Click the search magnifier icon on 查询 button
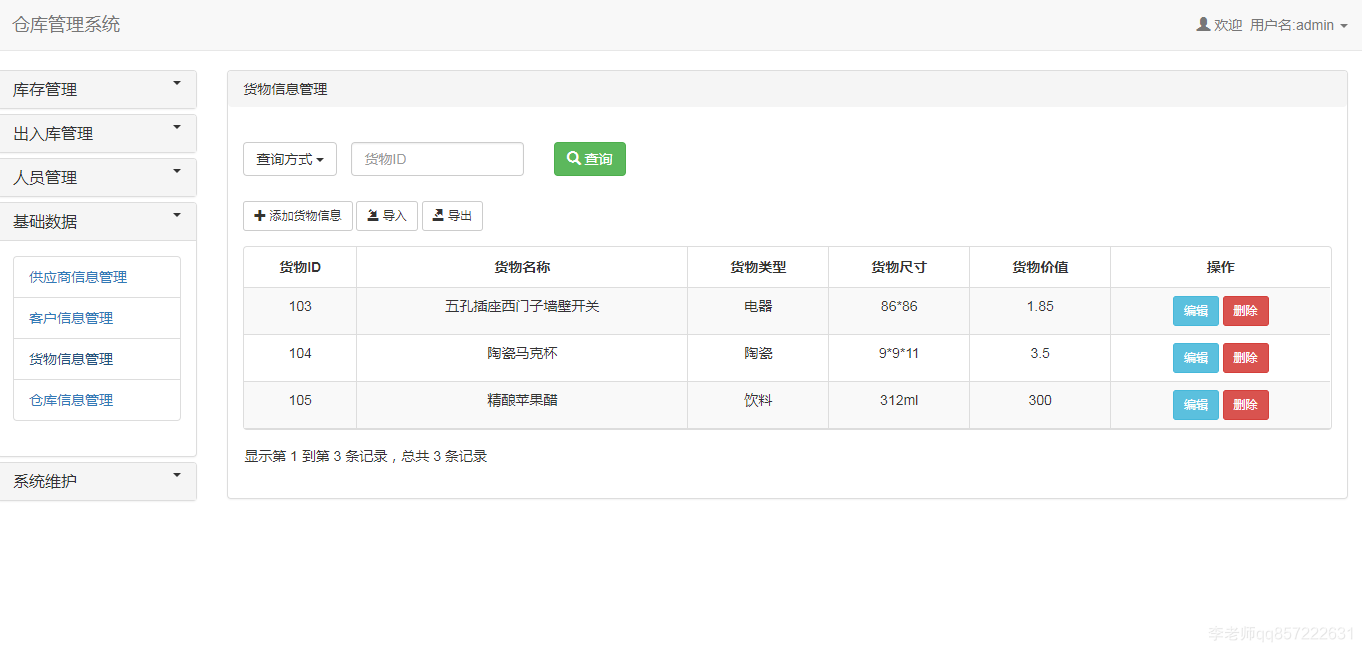This screenshot has height=652, width=1362. pos(574,158)
